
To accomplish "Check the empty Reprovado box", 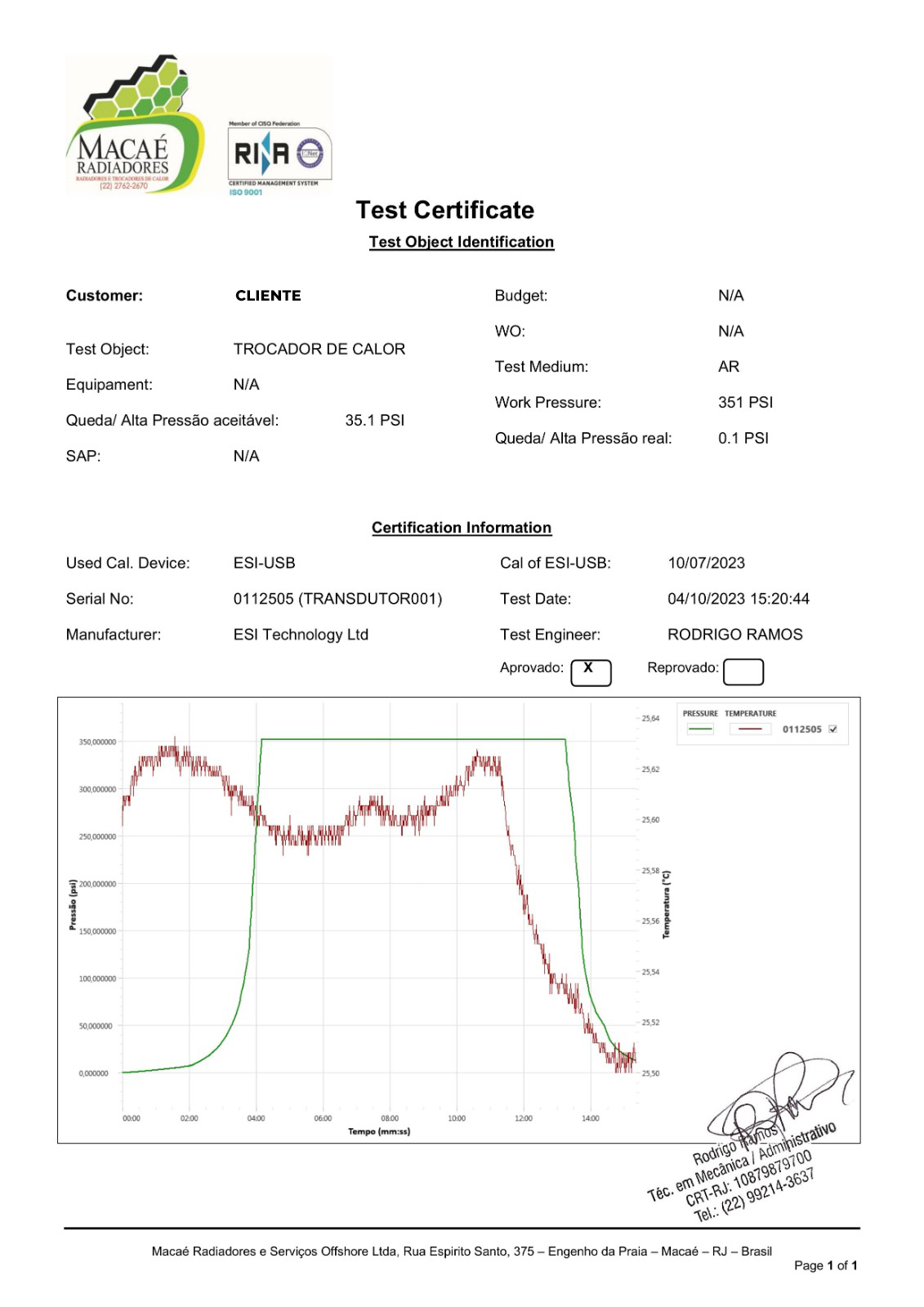I will click(743, 671).
